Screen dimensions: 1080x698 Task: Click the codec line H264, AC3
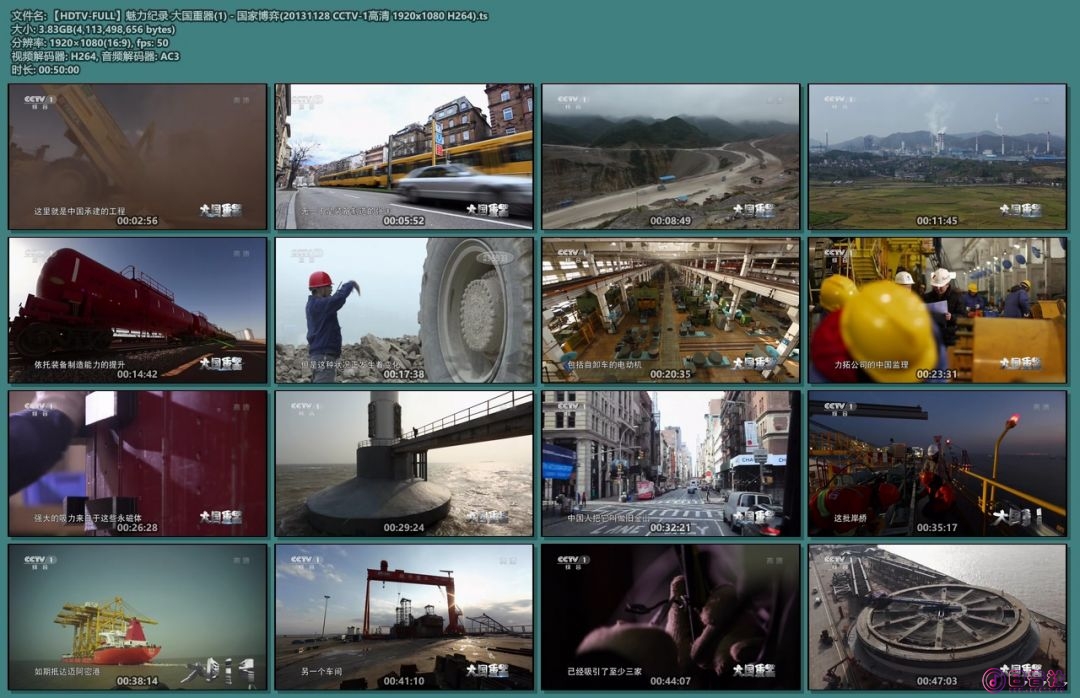[95, 57]
